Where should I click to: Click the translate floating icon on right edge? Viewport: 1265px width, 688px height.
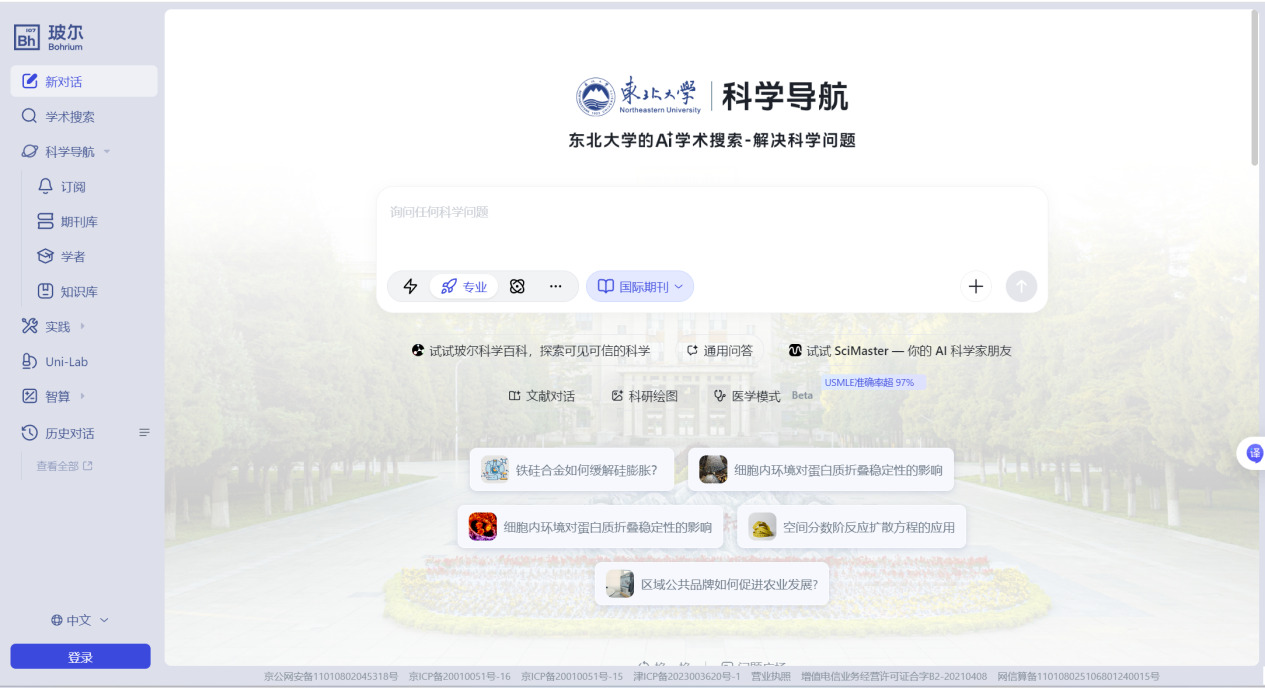1254,453
